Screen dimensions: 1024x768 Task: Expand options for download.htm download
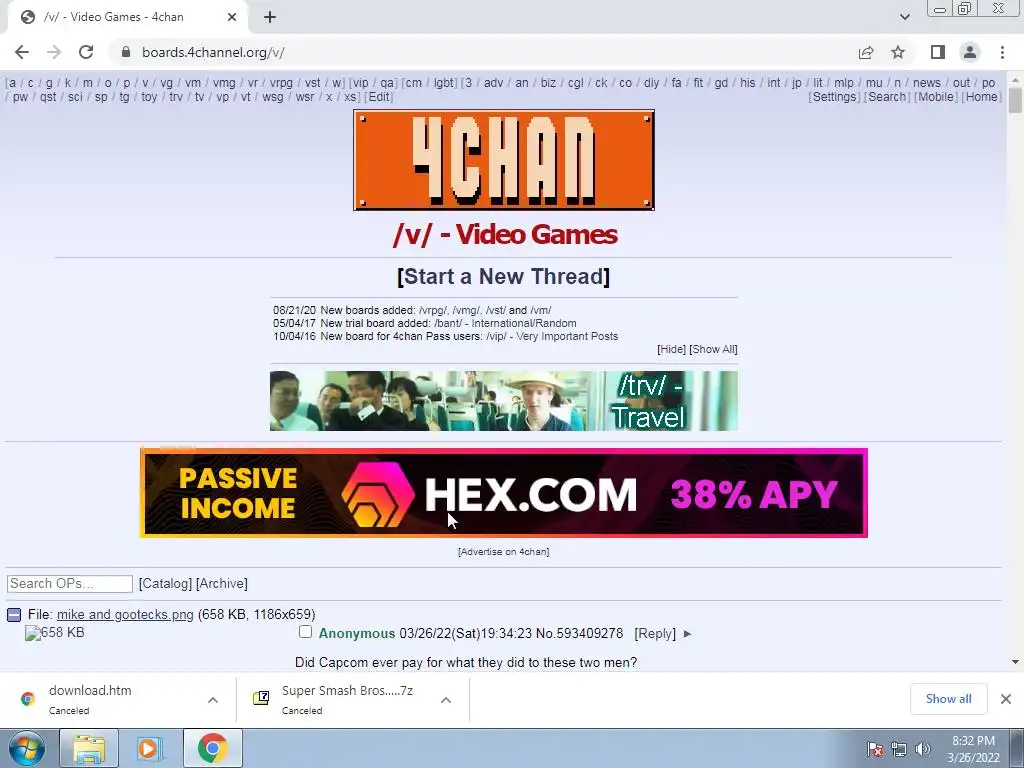pyautogui.click(x=212, y=700)
